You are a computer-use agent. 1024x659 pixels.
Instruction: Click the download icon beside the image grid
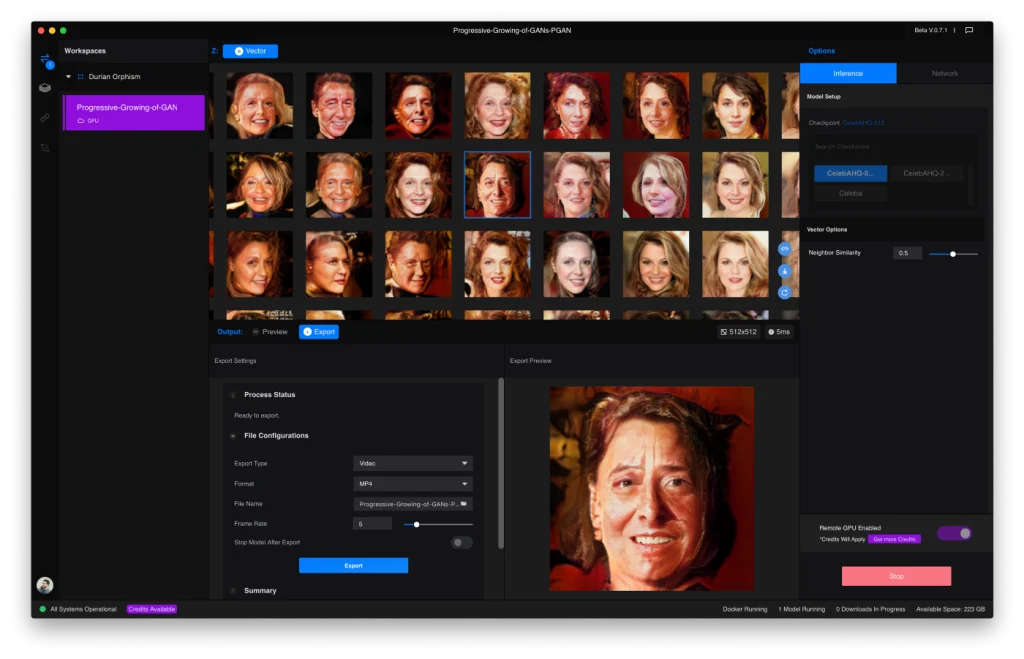(x=786, y=270)
